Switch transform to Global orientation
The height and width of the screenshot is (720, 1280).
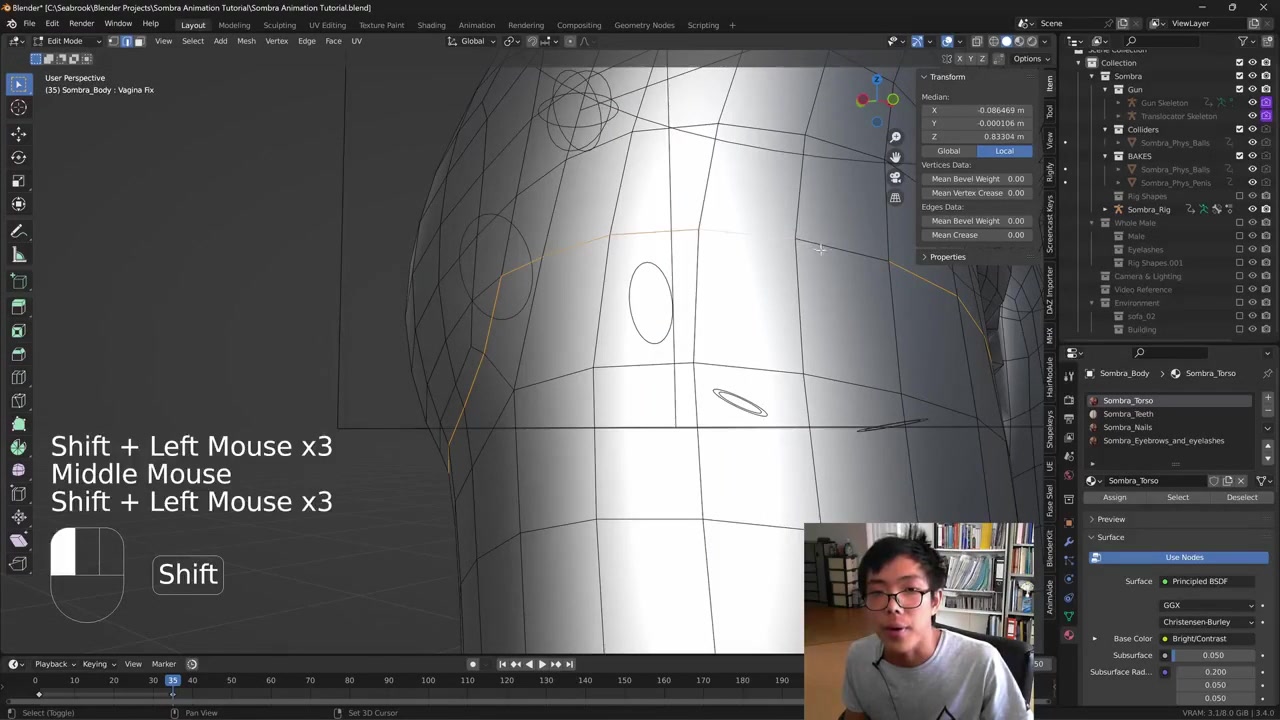pyautogui.click(x=948, y=151)
